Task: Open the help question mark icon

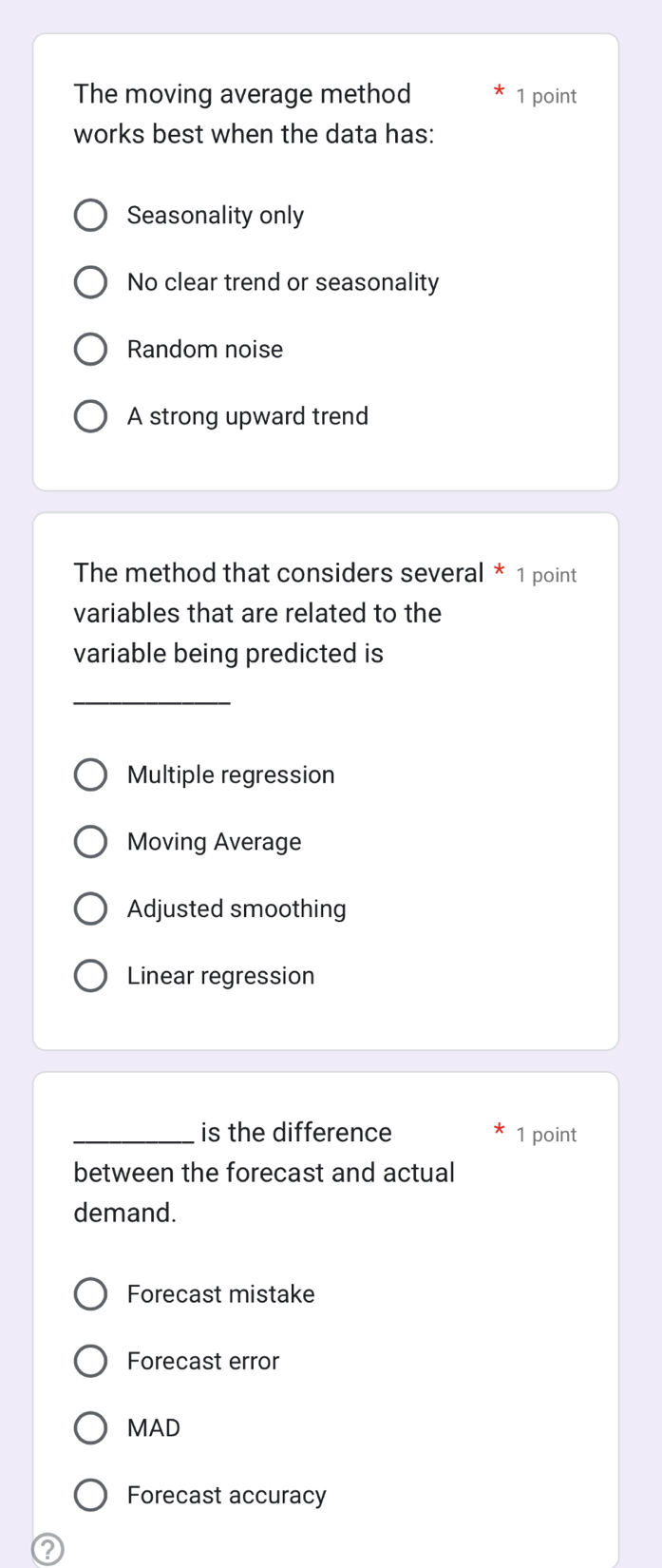Action: [x=47, y=1550]
